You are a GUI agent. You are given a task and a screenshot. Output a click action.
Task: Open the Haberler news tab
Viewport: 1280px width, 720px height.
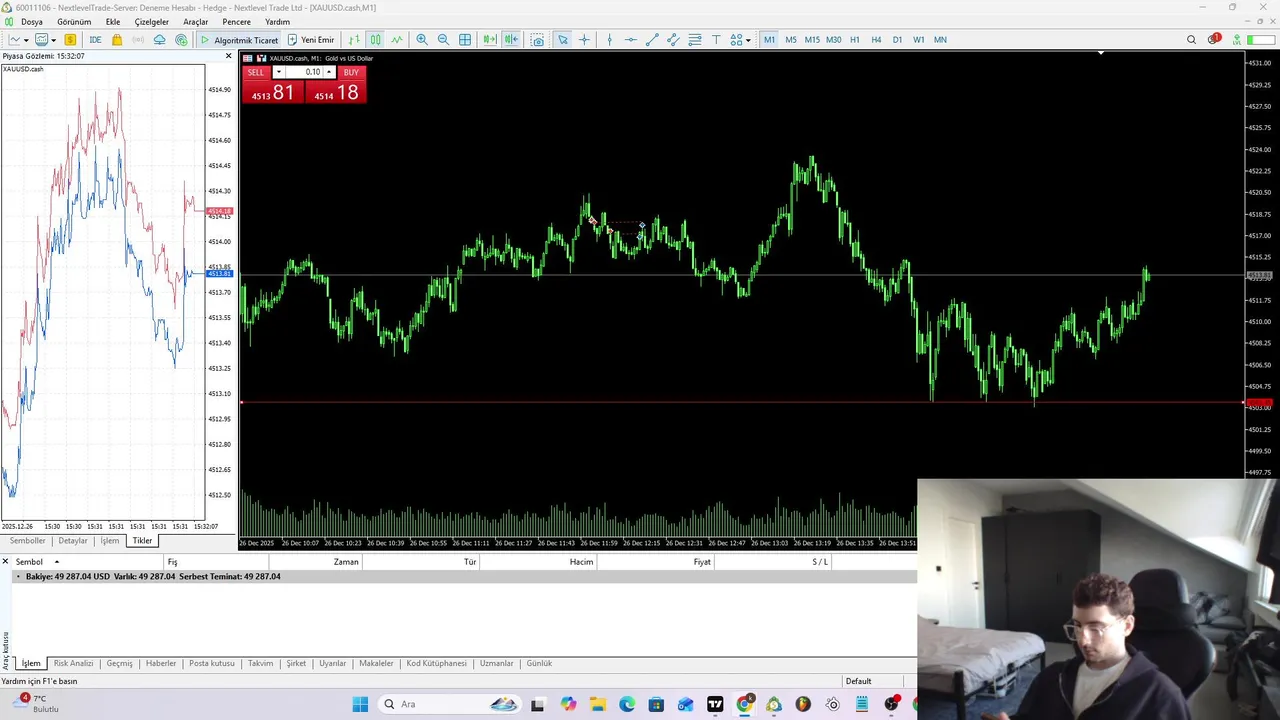(161, 663)
